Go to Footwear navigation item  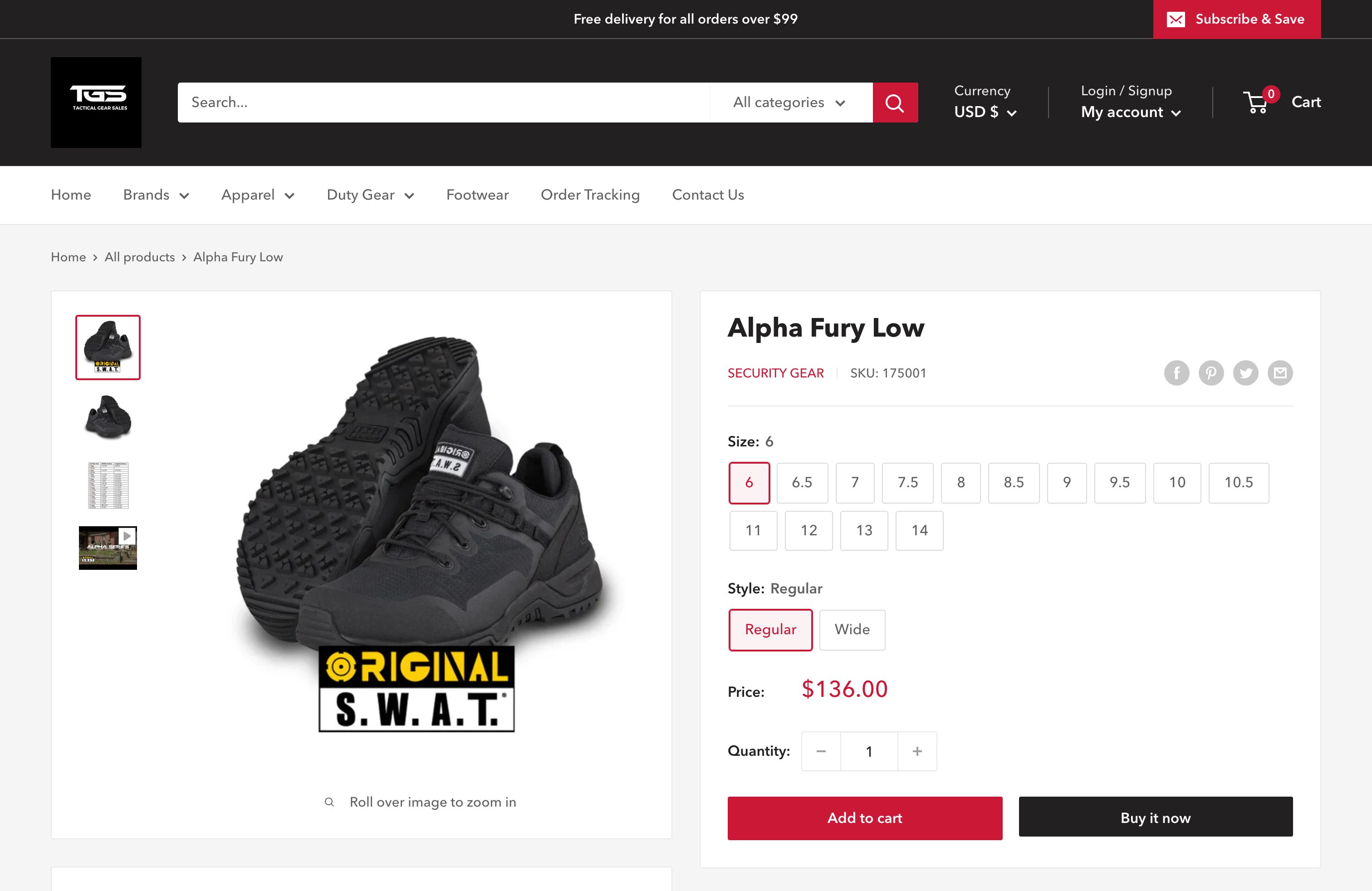[477, 195]
